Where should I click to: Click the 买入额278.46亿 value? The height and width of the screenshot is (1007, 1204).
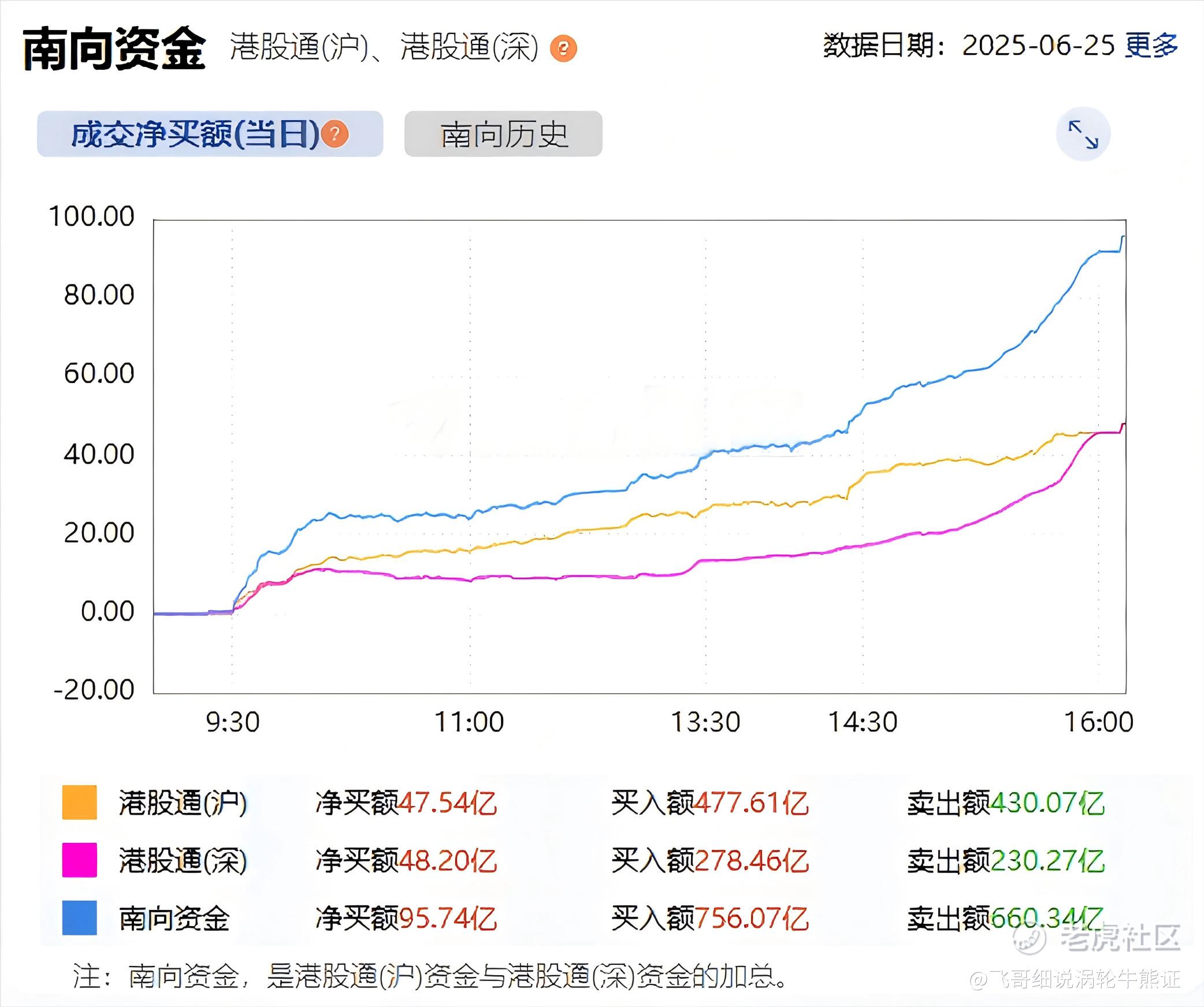click(x=710, y=861)
